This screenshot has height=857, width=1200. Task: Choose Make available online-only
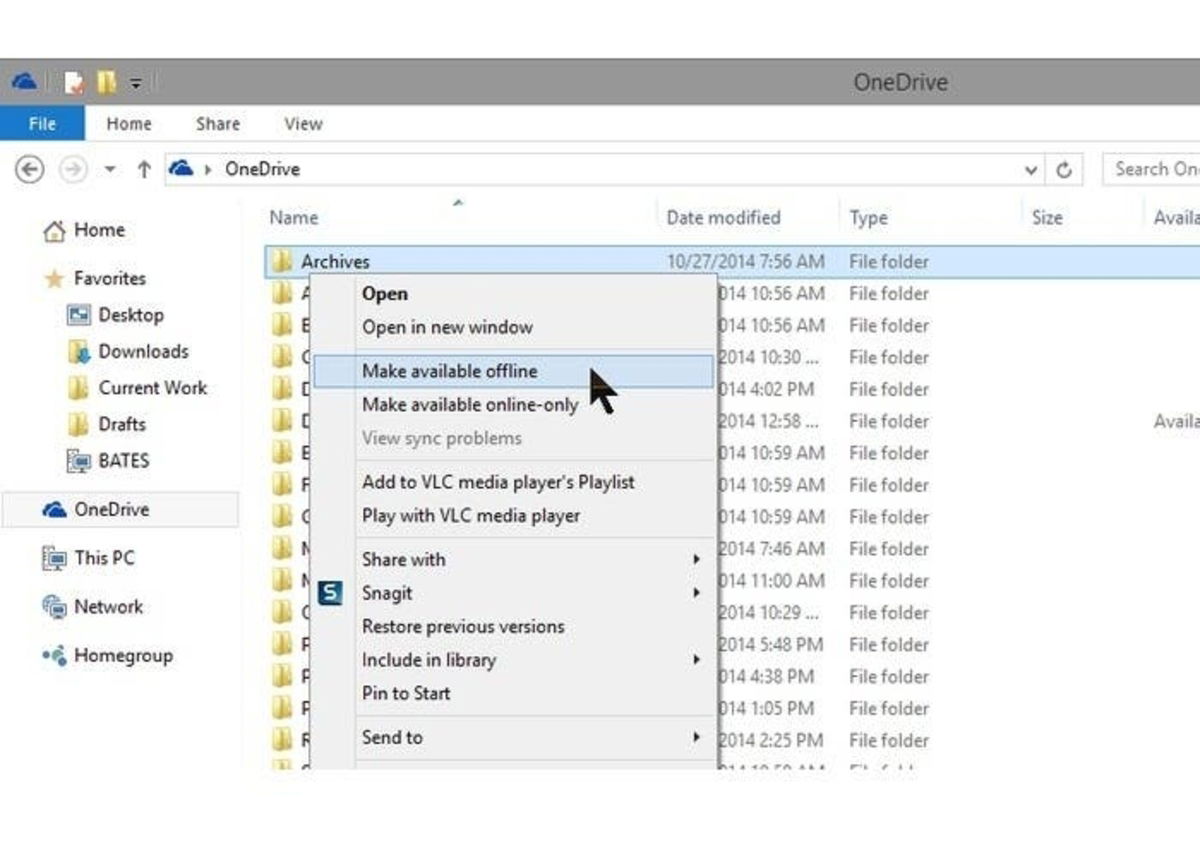tap(470, 405)
